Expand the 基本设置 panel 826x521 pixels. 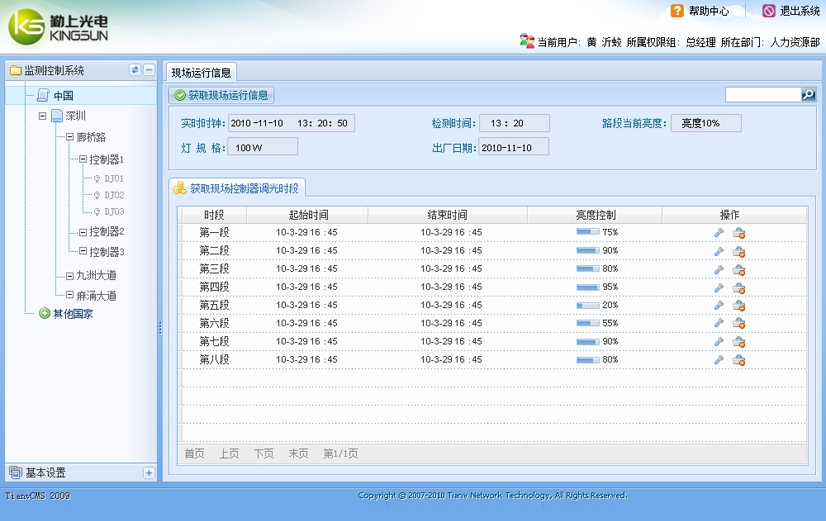point(149,473)
